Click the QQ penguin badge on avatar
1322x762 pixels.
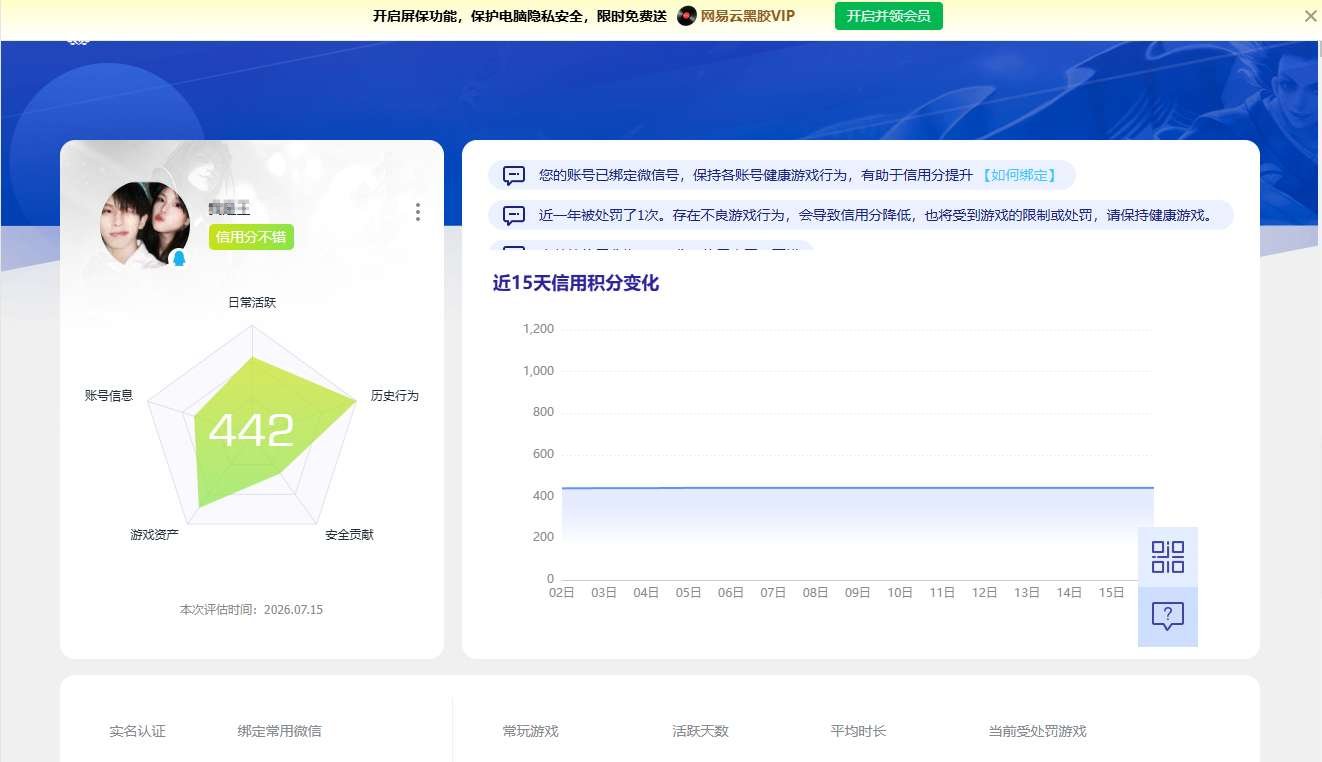pos(179,259)
